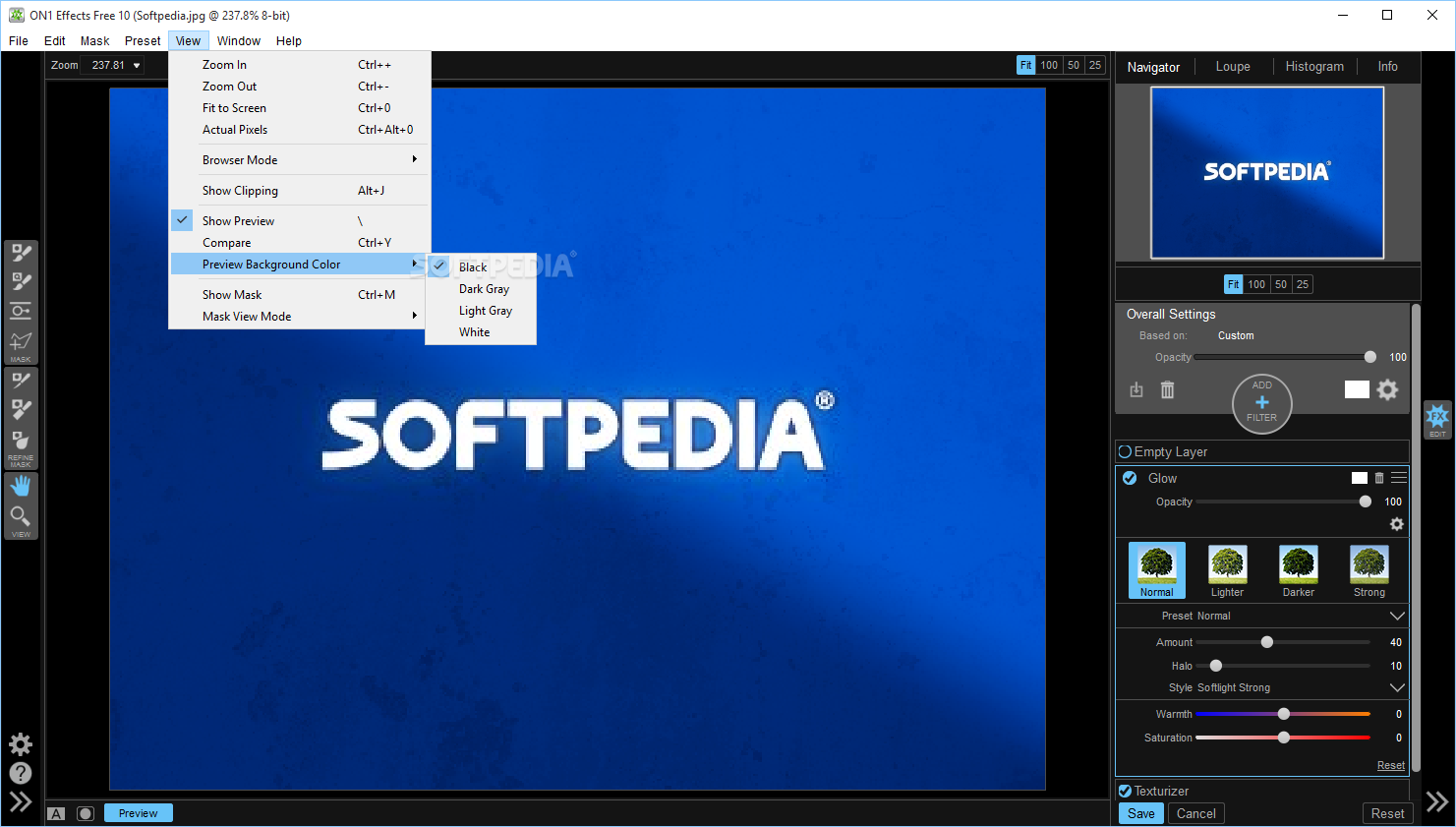The image size is (1456, 827).
Task: Open Glow blending options gear
Action: click(1397, 524)
